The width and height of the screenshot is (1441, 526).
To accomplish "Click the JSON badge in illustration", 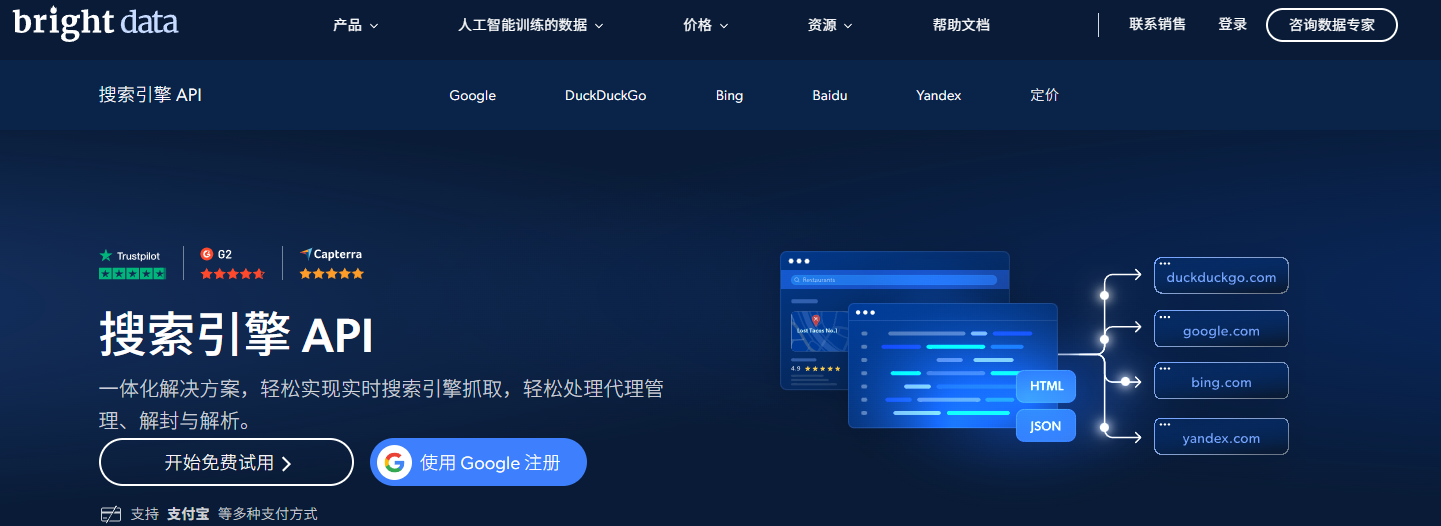I will point(1046,425).
